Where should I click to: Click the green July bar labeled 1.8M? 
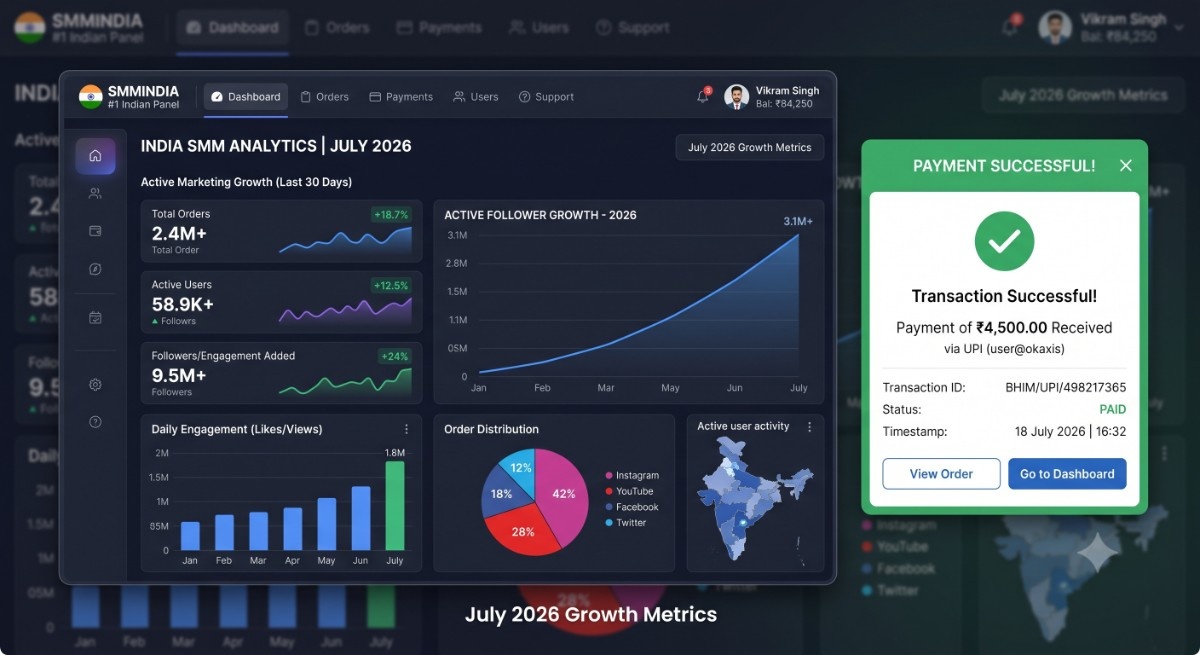[x=395, y=505]
